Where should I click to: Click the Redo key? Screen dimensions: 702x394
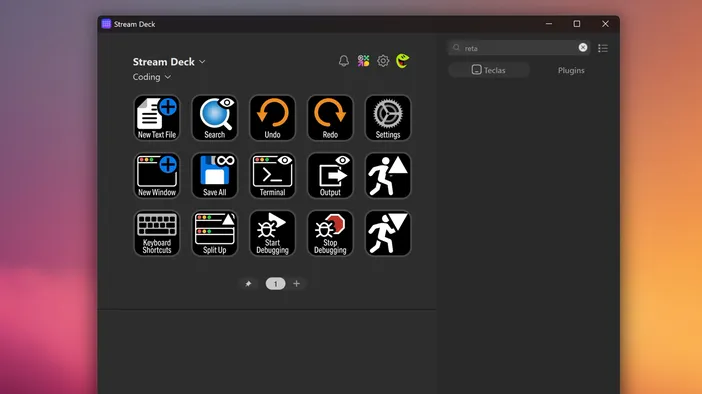click(330, 118)
